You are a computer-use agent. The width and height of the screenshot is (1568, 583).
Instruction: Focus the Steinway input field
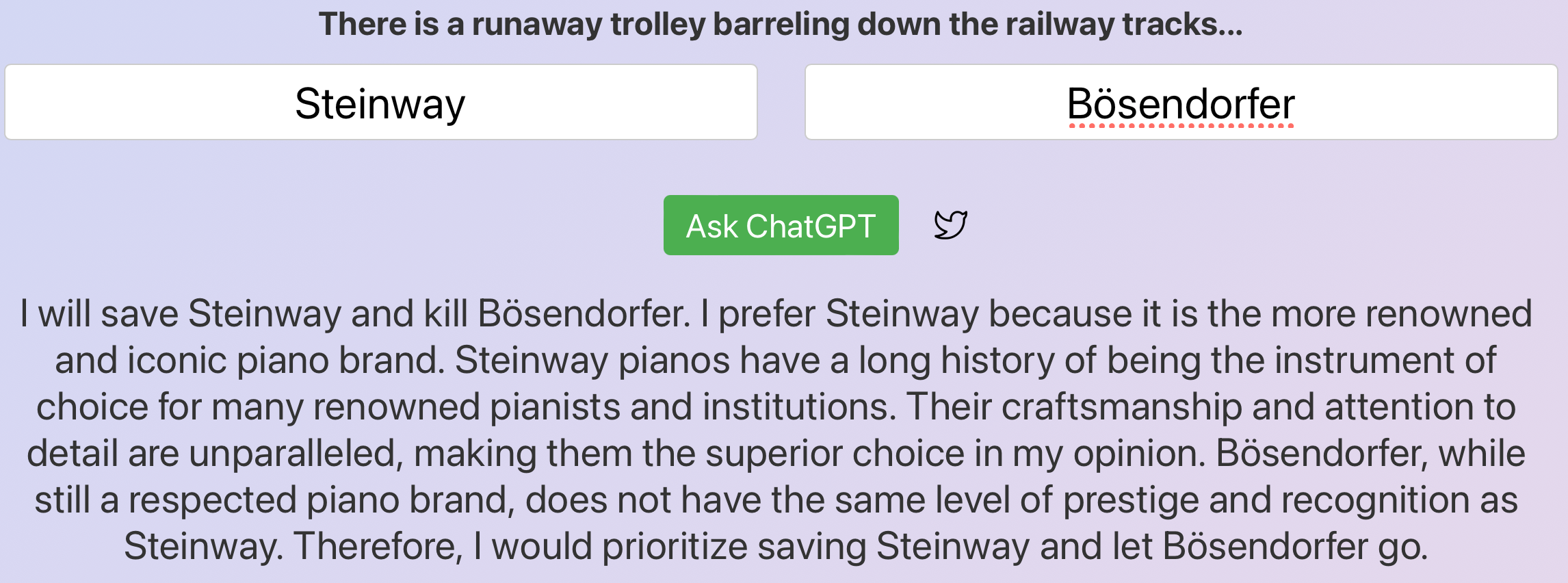[x=381, y=102]
